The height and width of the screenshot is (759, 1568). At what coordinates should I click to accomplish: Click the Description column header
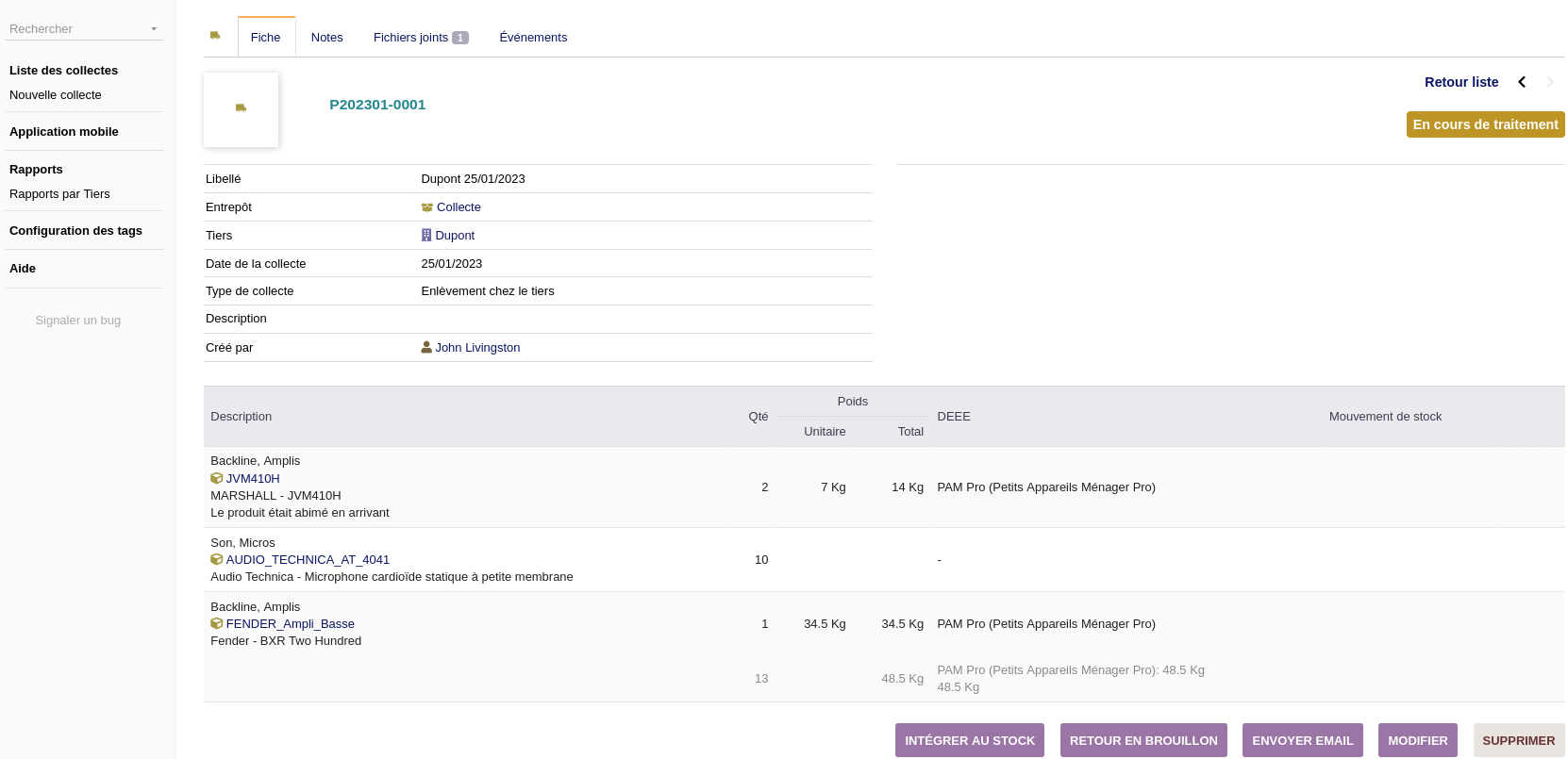click(x=242, y=417)
